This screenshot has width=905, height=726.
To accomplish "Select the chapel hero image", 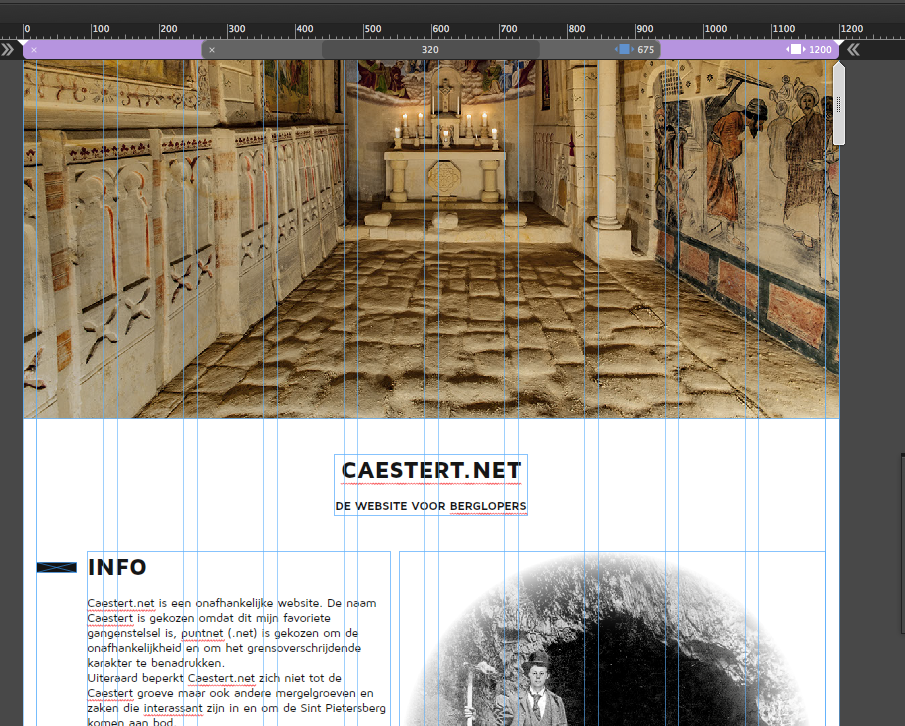I will (x=431, y=238).
